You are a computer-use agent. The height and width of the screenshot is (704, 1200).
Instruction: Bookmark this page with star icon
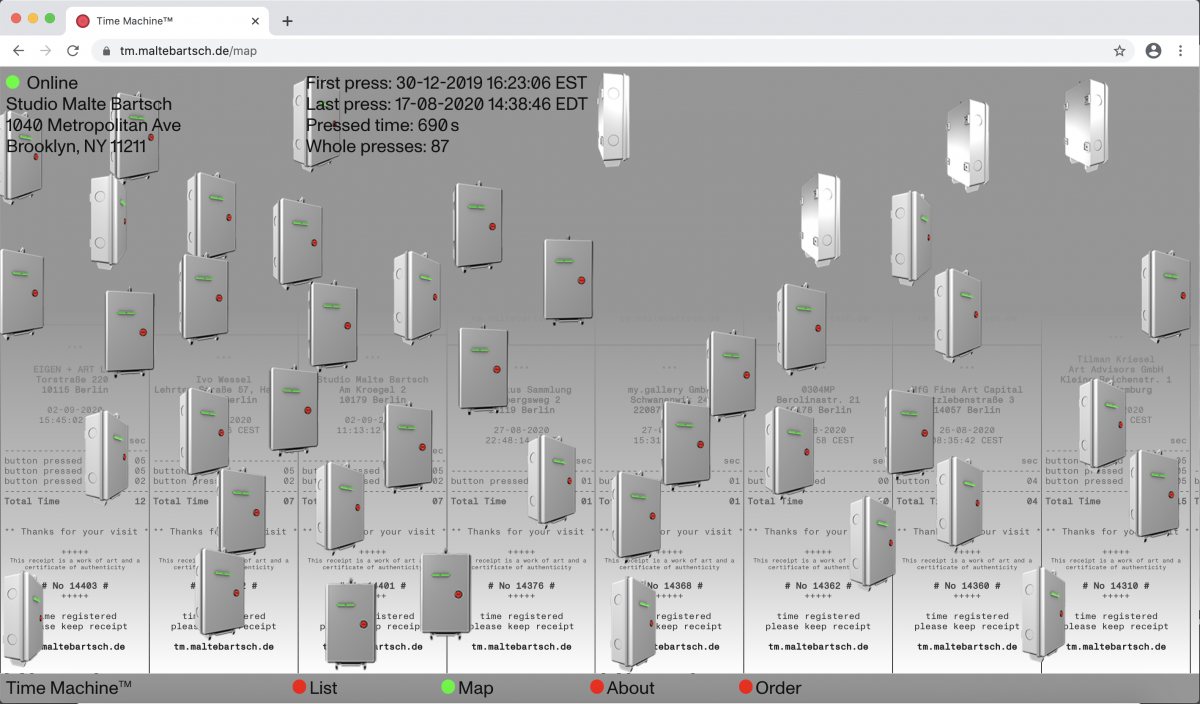pyautogui.click(x=1119, y=50)
